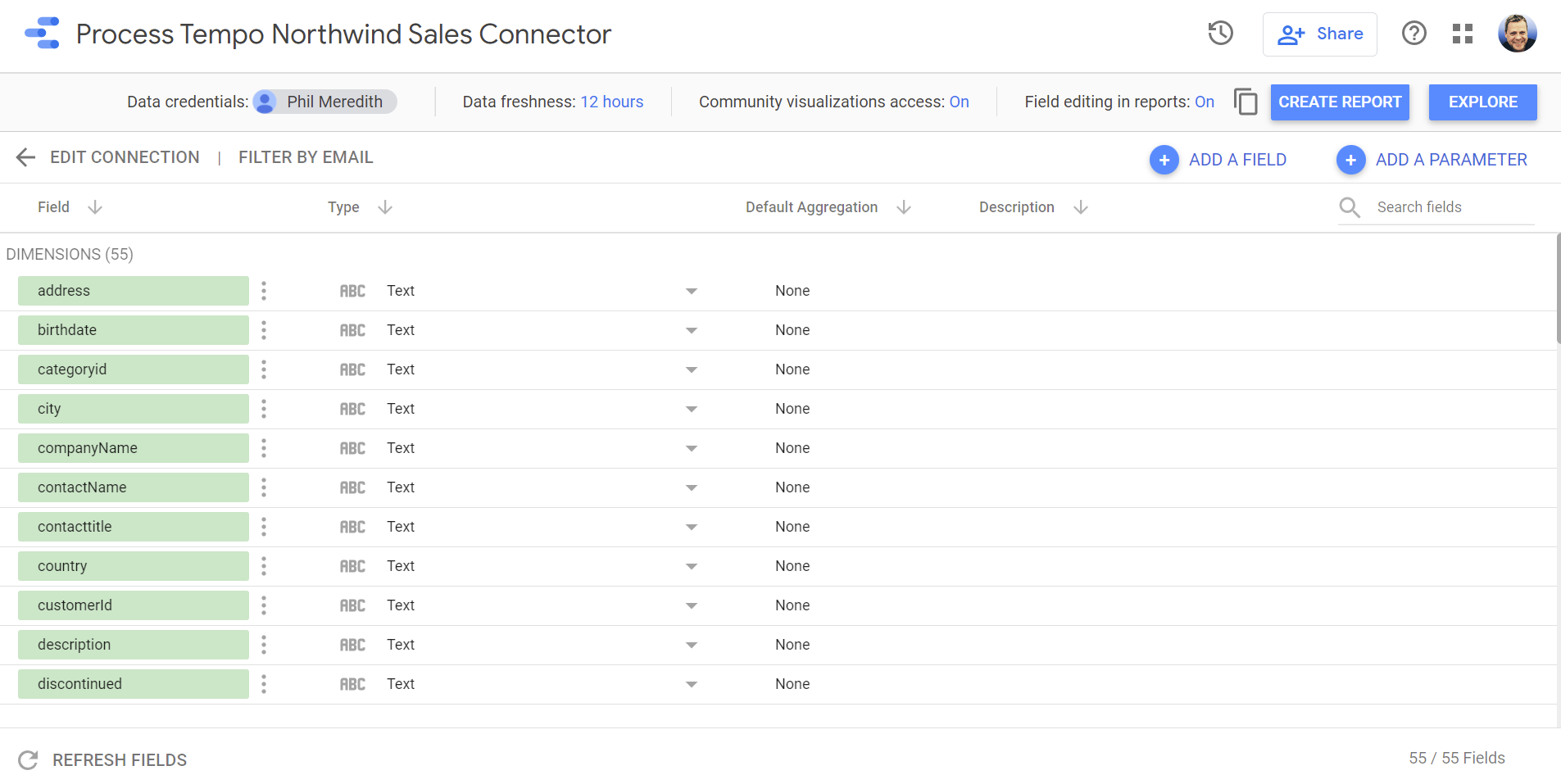Click Phil Meredith data credentials chip

pyautogui.click(x=324, y=102)
